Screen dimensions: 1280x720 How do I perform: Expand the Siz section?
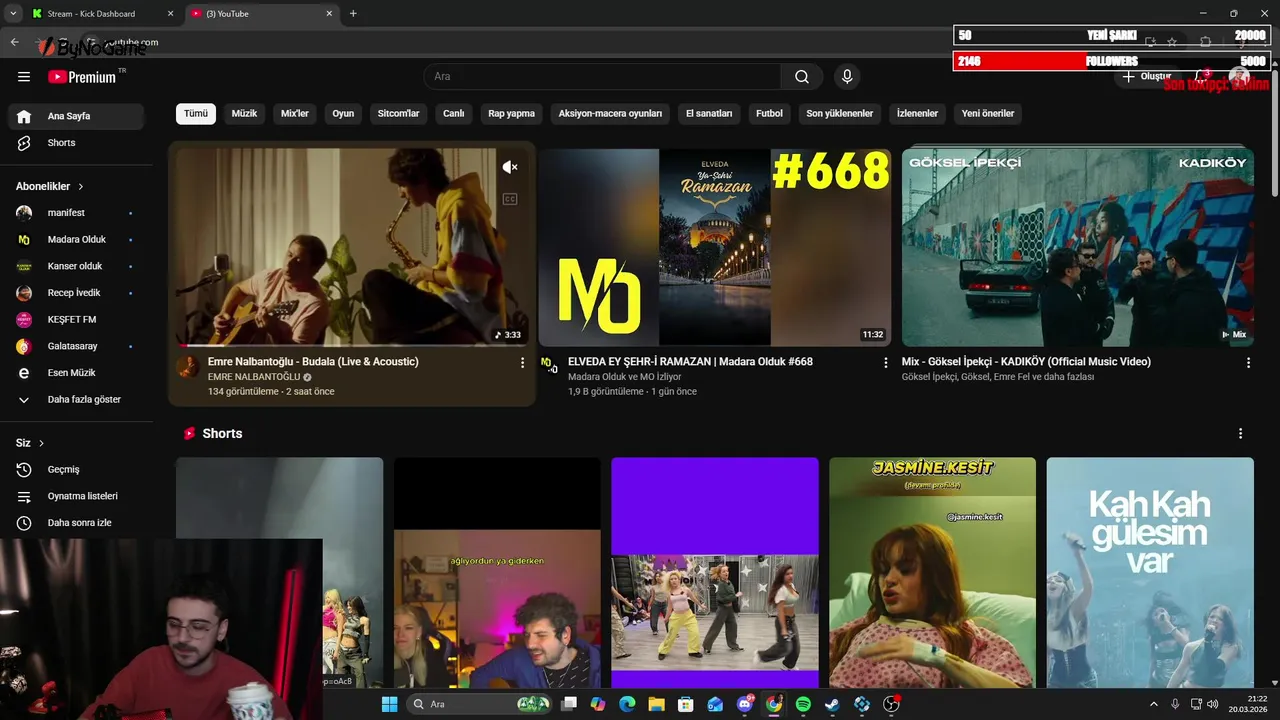point(30,443)
